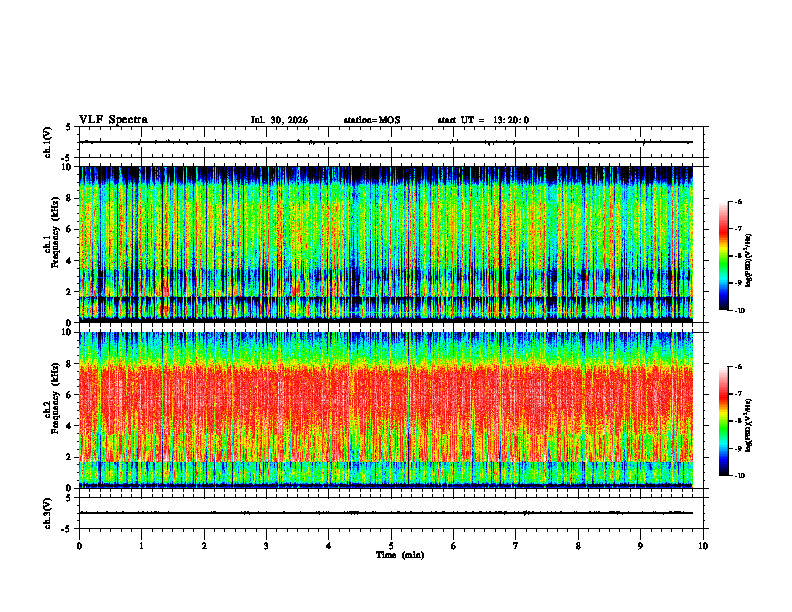This screenshot has width=792, height=612.
Task: Select the 3 minute tick on time axis
Action: click(x=266, y=546)
